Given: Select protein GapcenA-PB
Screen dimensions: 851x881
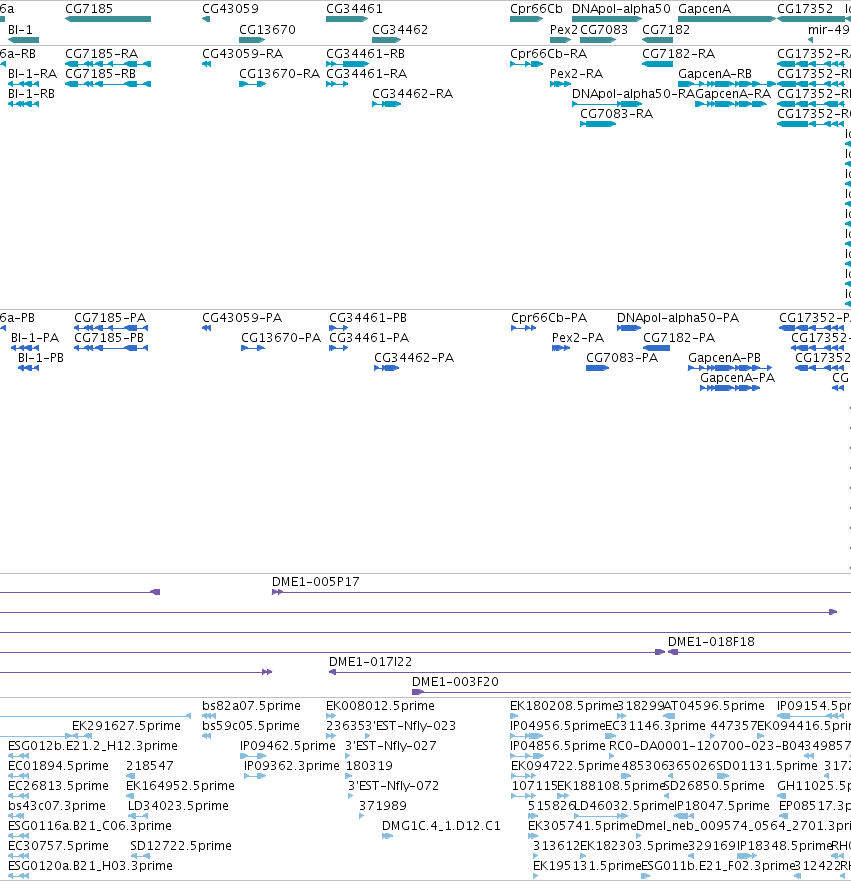Looking at the screenshot, I should [725, 358].
